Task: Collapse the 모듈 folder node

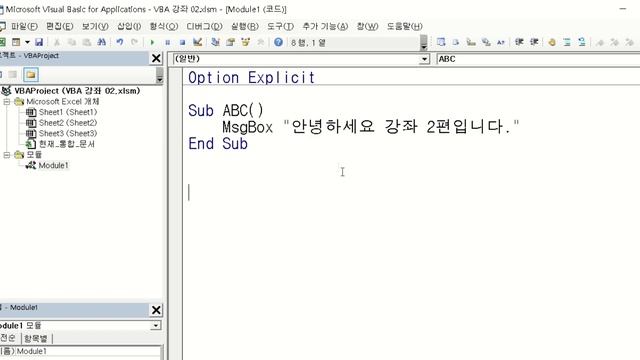Action: tap(7, 155)
